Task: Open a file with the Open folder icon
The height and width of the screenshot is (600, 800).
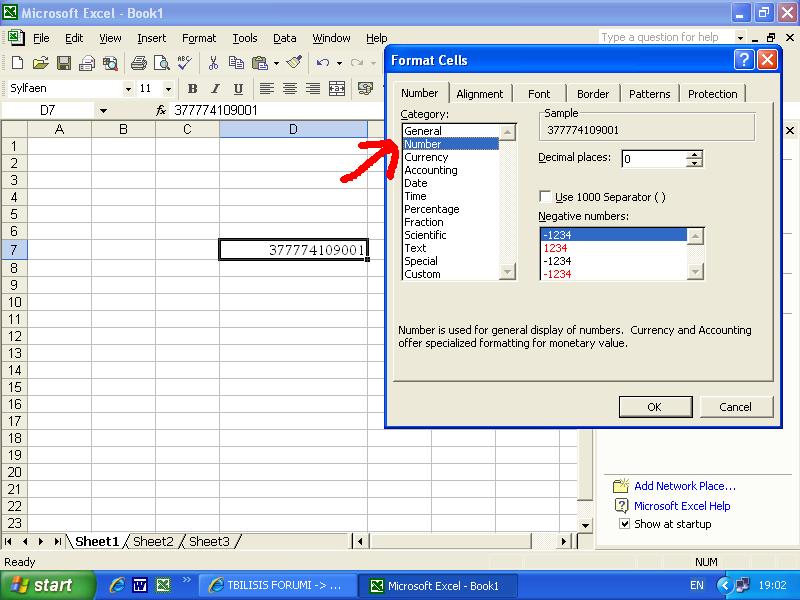Action: click(x=40, y=63)
